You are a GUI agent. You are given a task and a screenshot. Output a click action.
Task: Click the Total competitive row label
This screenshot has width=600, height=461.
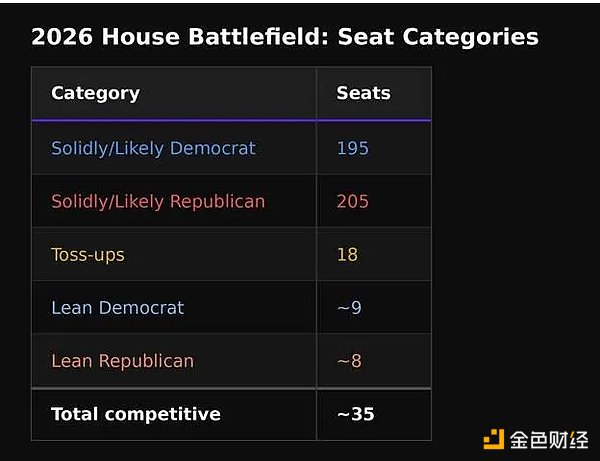coord(136,414)
